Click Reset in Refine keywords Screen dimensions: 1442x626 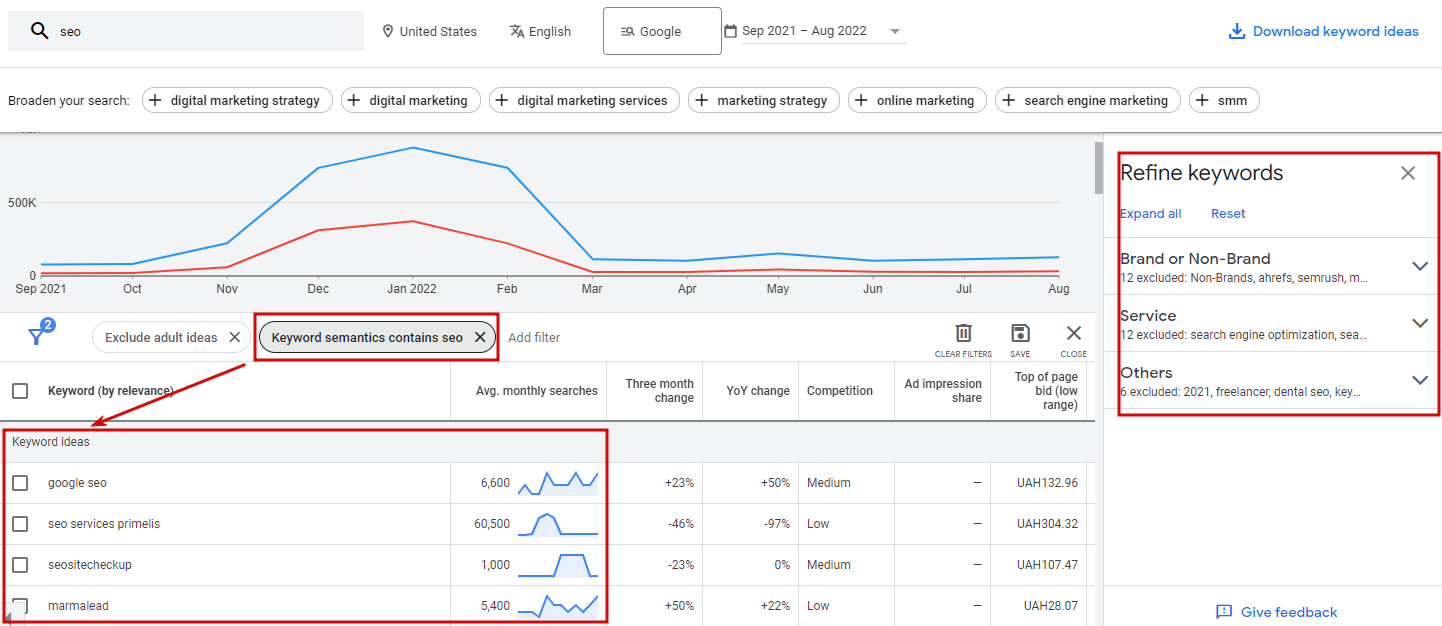tap(1228, 213)
